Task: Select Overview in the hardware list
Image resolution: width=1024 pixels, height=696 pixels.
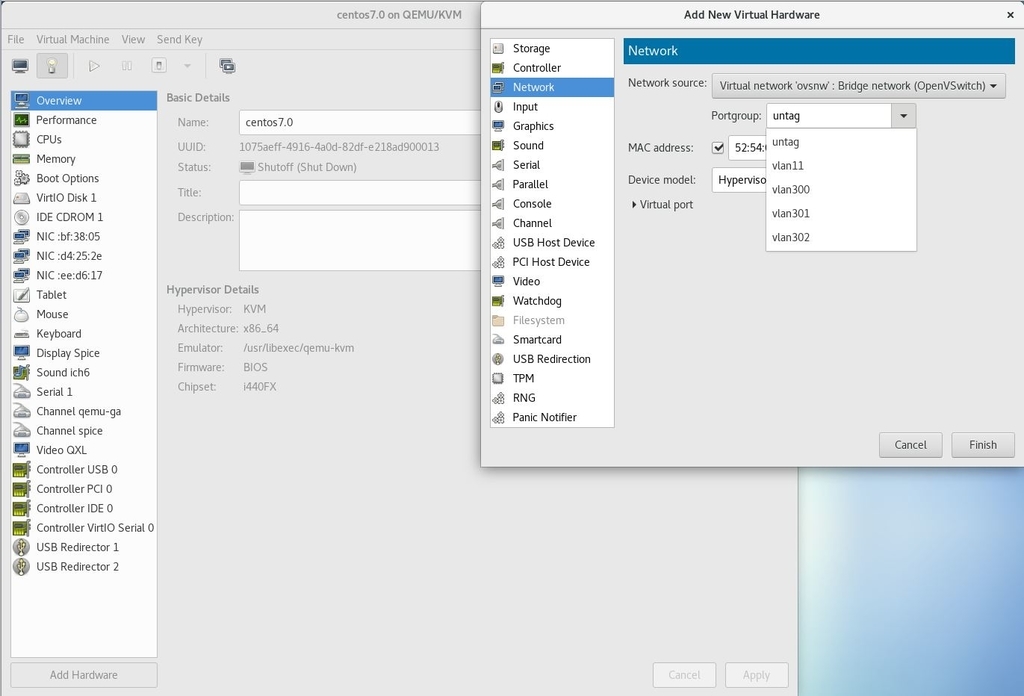Action: click(x=84, y=101)
